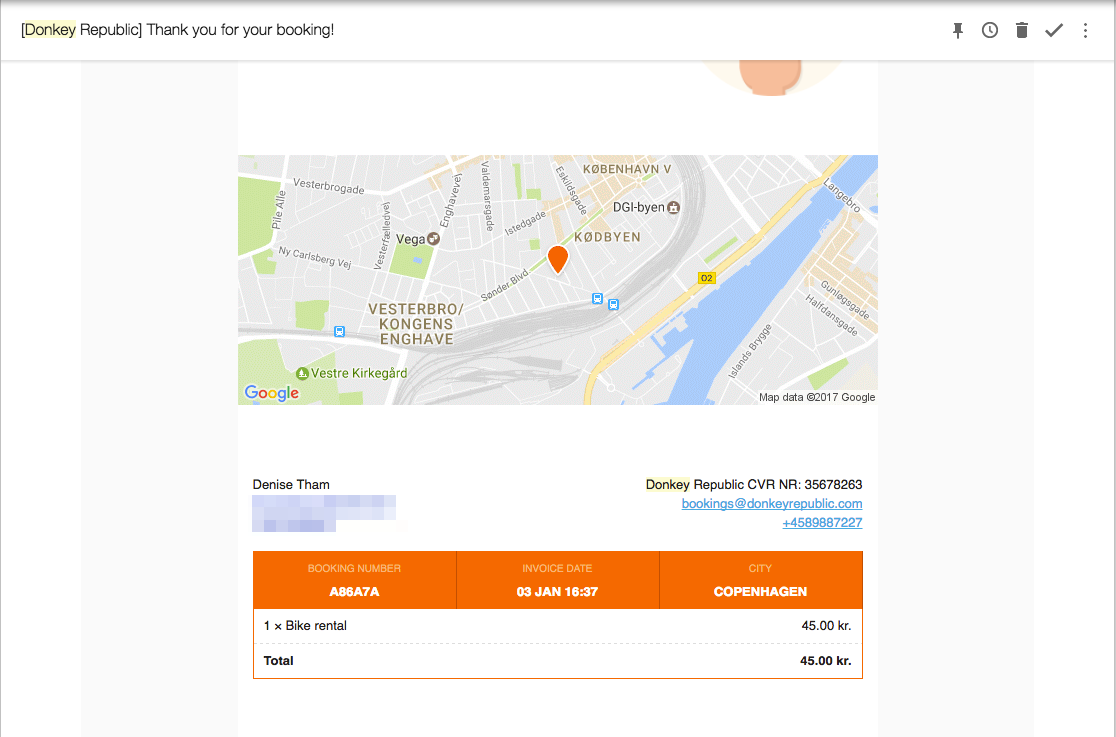Click the O2 road shield on map
This screenshot has height=737, width=1116.
tap(706, 278)
